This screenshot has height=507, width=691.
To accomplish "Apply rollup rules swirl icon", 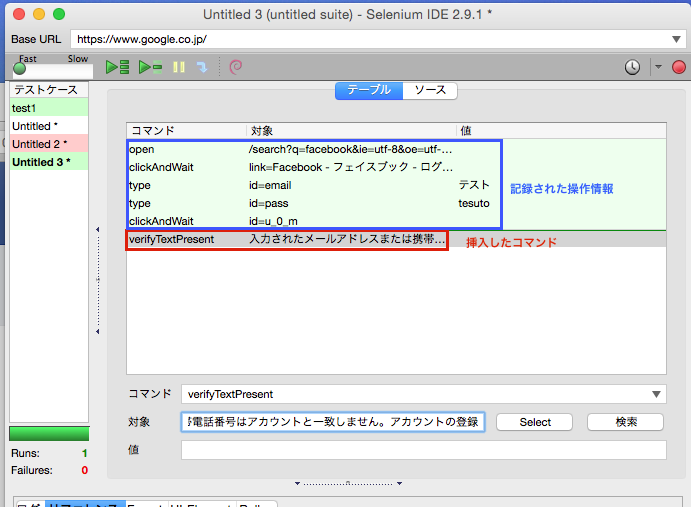I will pos(236,68).
